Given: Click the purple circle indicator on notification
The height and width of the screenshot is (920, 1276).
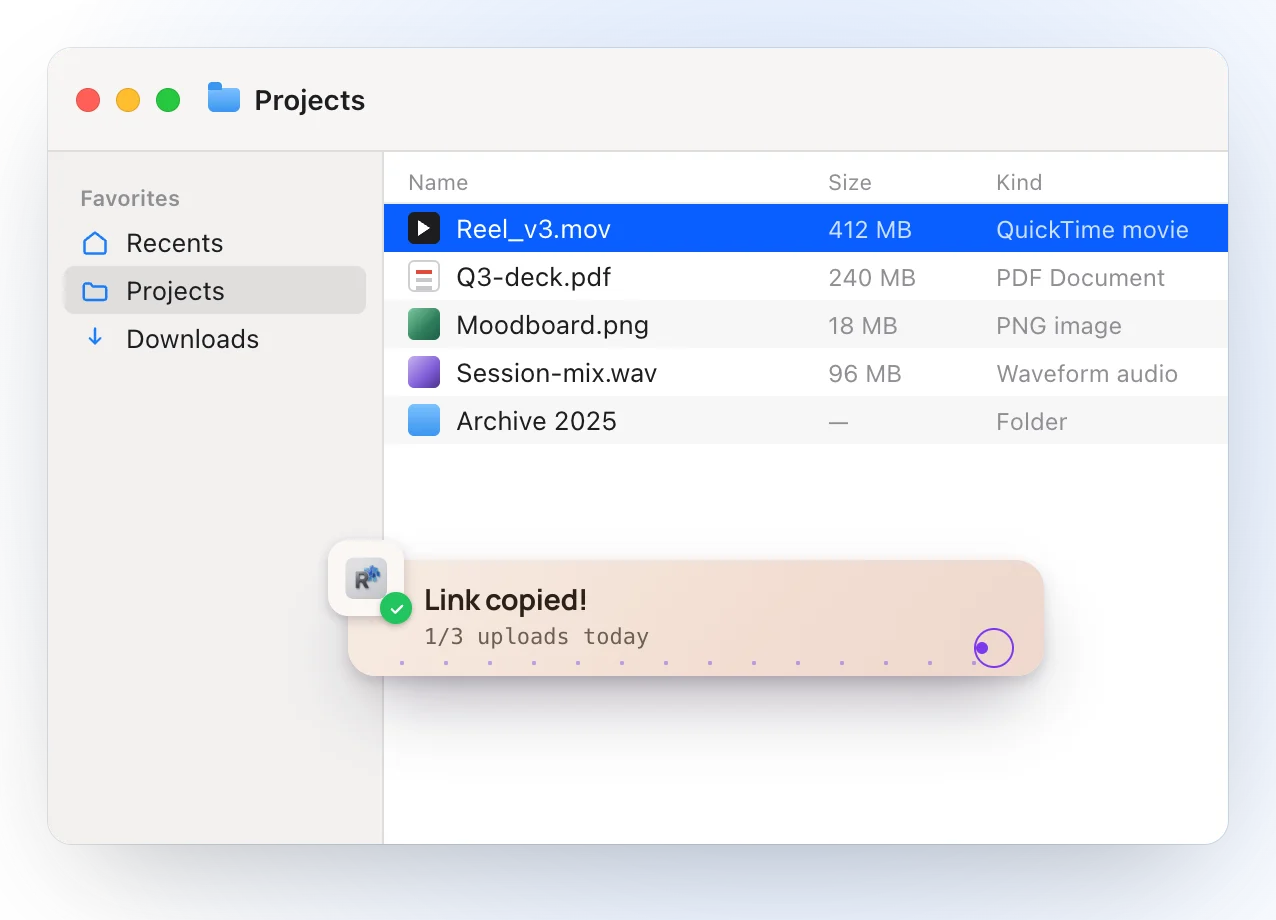Looking at the screenshot, I should (993, 648).
